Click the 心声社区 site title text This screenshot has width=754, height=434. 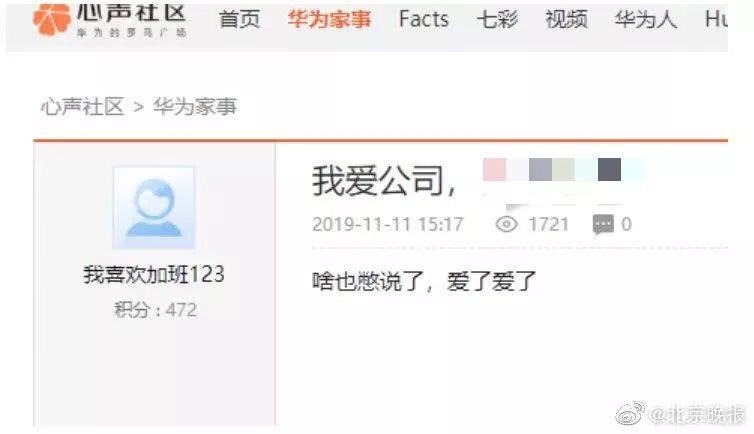pyautogui.click(x=131, y=13)
